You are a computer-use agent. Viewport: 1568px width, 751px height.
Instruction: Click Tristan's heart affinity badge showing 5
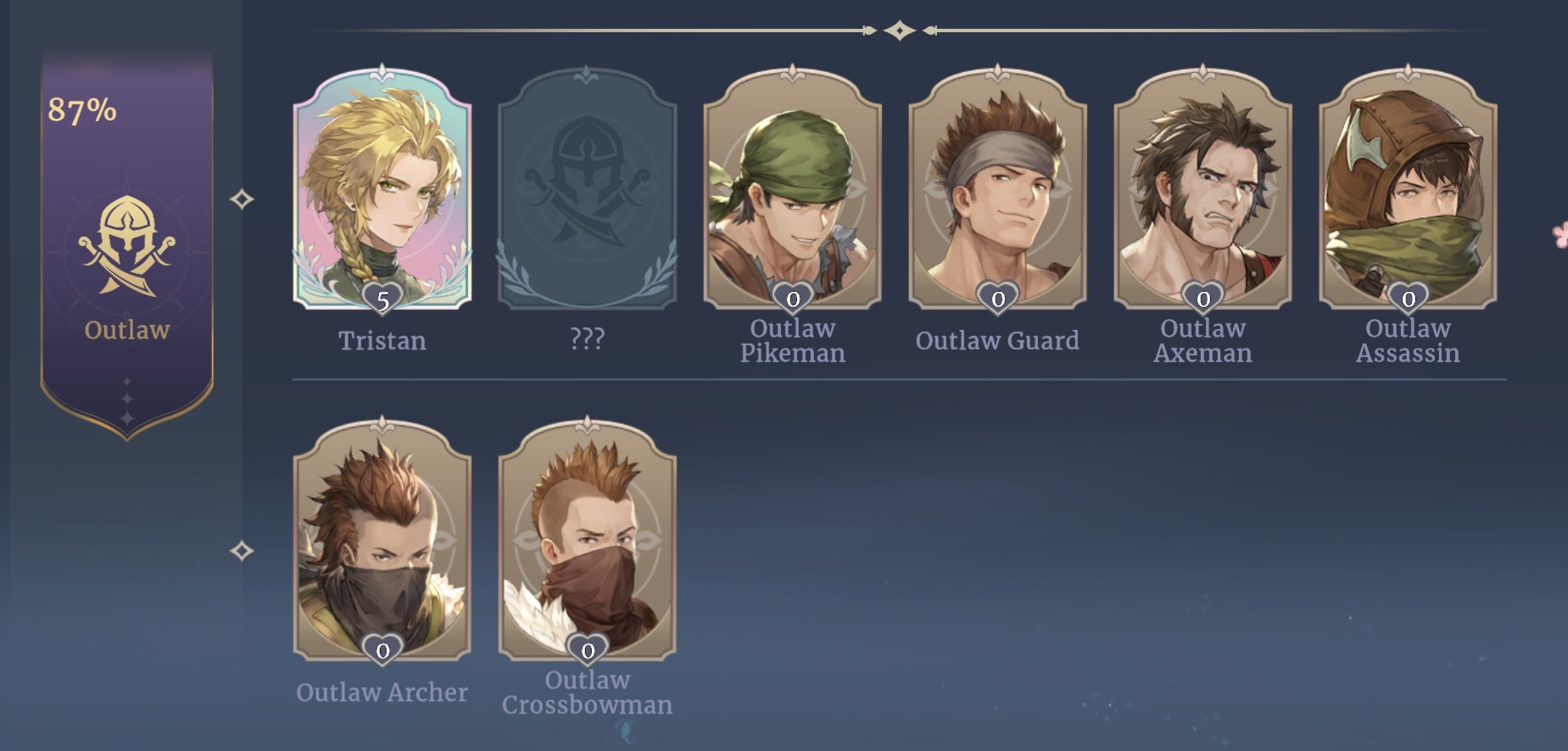point(382,299)
